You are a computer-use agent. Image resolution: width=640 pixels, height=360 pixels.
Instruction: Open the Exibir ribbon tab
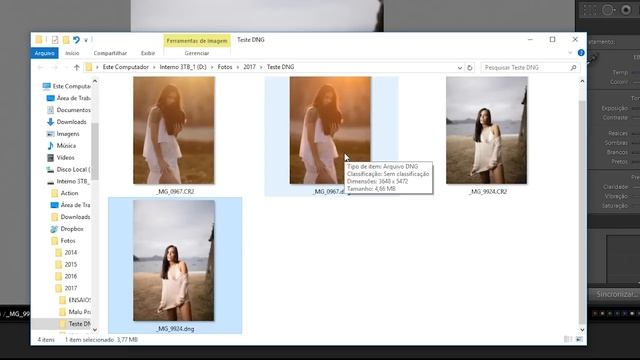(x=148, y=53)
